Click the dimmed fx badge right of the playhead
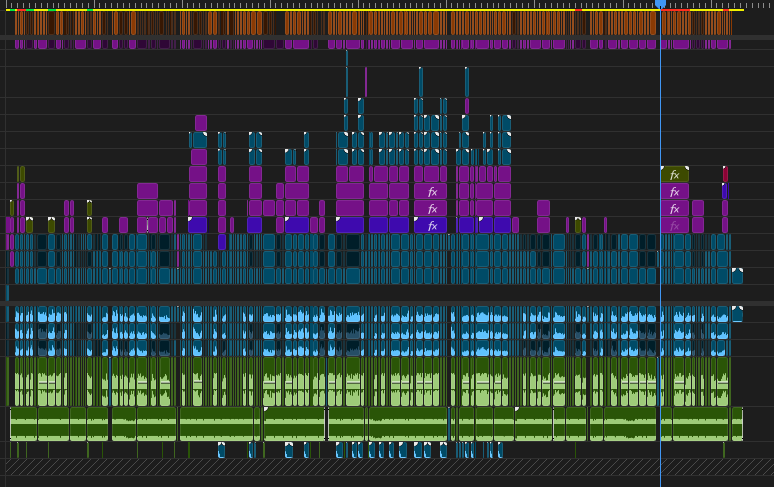Screen dimensions: 774x487 tap(675, 226)
